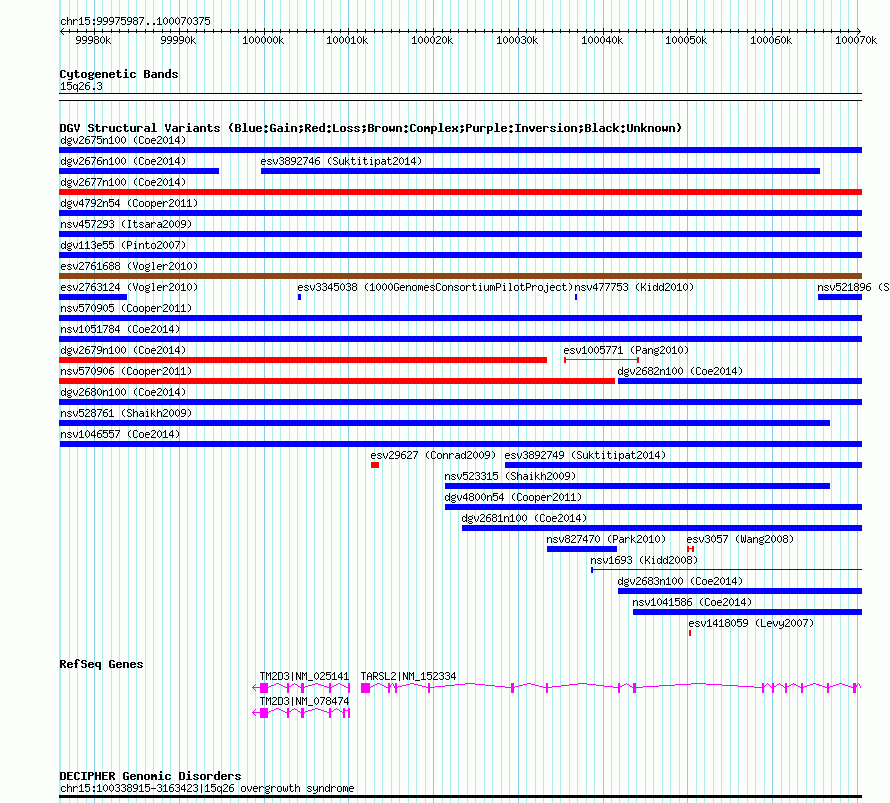Click the TM2D3 NM_078474 gene glyph
Viewport: 890px width, 803px height.
point(301,713)
